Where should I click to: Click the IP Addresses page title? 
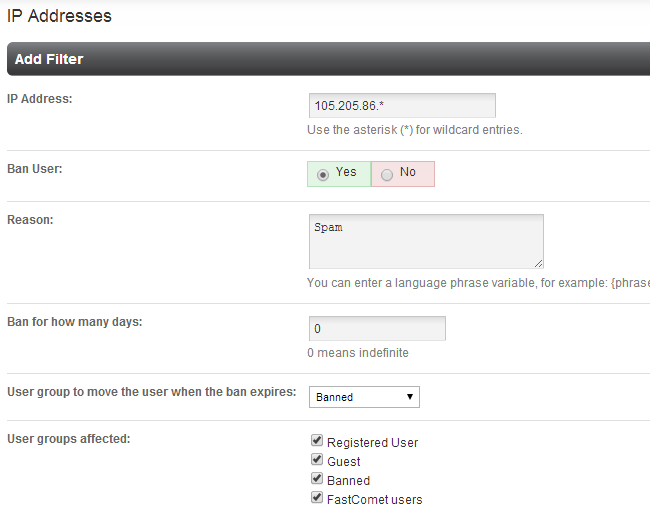[59, 16]
